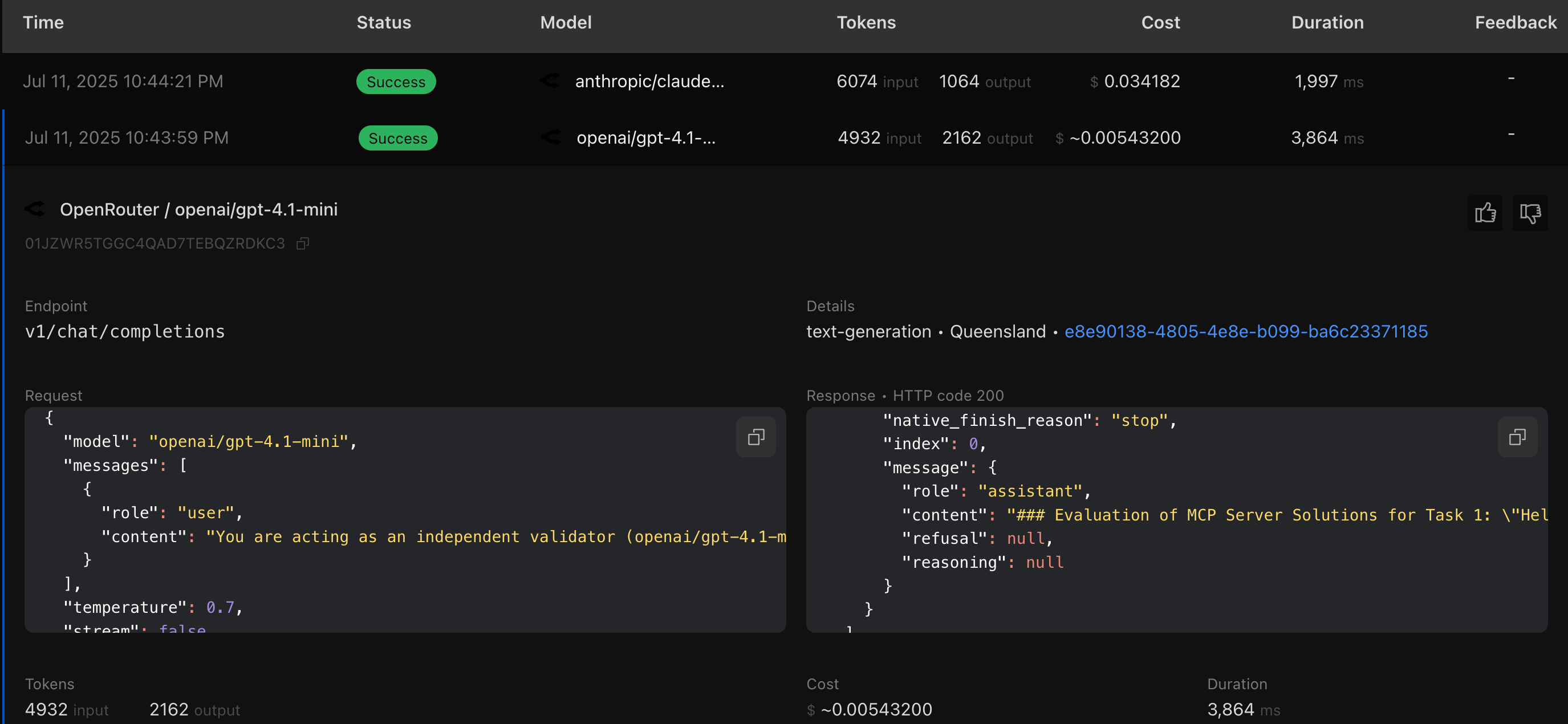
Task: Click the "temperature": 0.7 line
Action: [x=153, y=607]
